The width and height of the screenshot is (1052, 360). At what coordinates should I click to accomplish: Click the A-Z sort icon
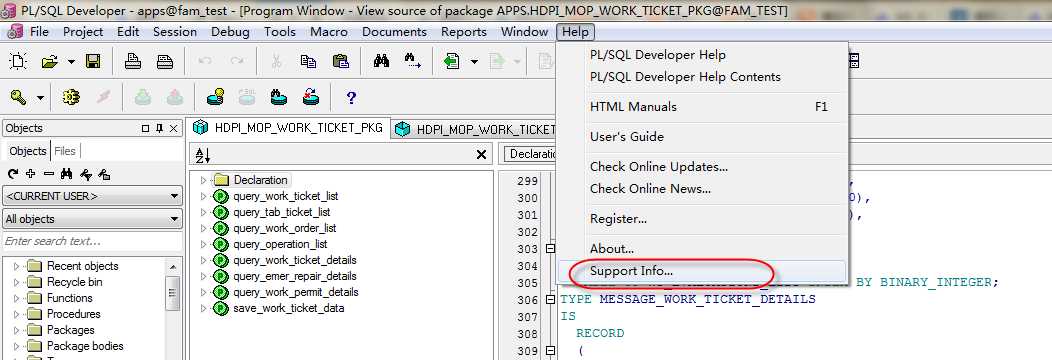tap(203, 155)
